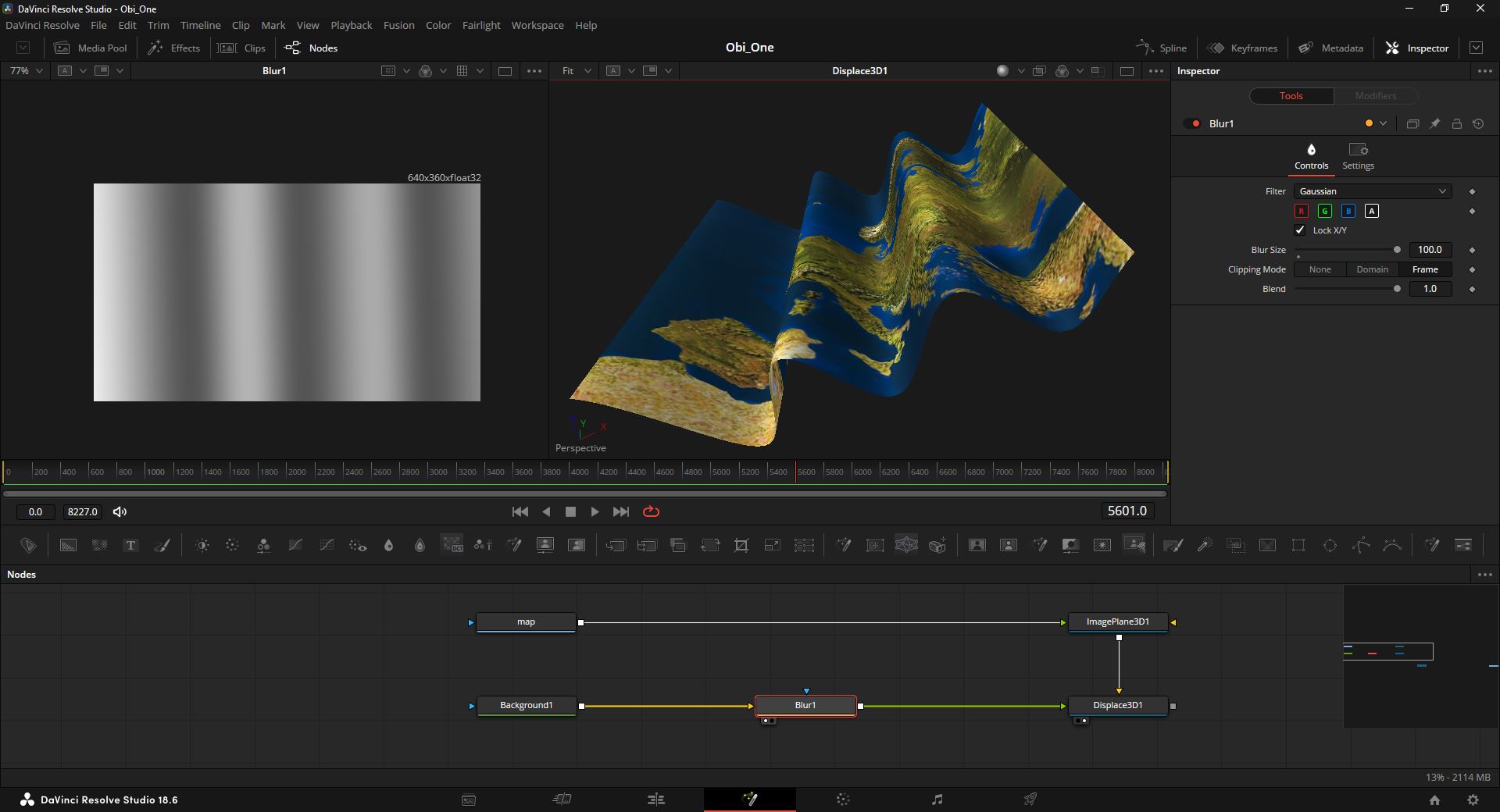The width and height of the screenshot is (1500, 812).
Task: Show the Spline editor
Action: point(1161,48)
